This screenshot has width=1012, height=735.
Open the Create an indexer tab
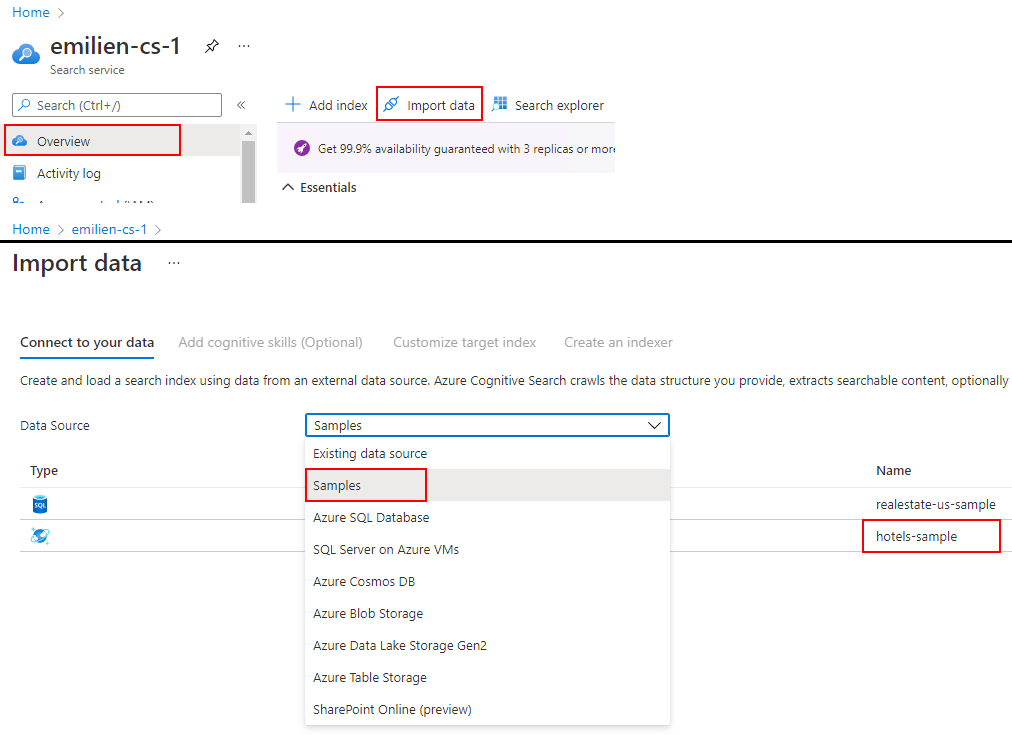pos(618,343)
